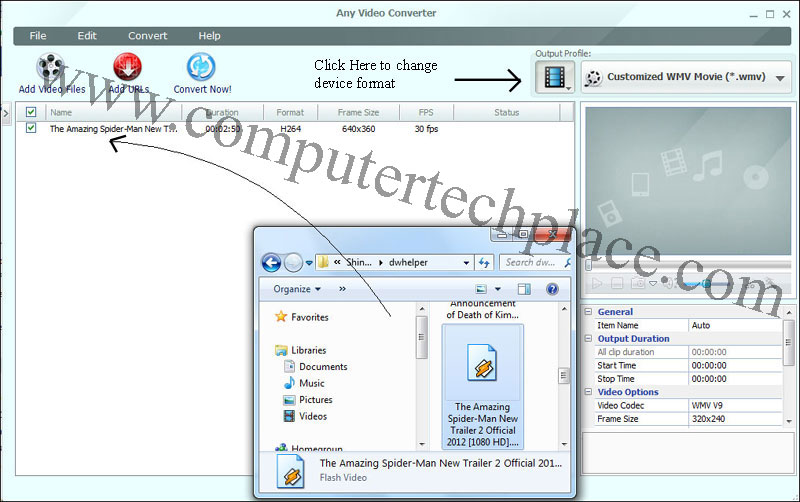Collapse the Video Options section
This screenshot has width=800, height=502.
(588, 392)
